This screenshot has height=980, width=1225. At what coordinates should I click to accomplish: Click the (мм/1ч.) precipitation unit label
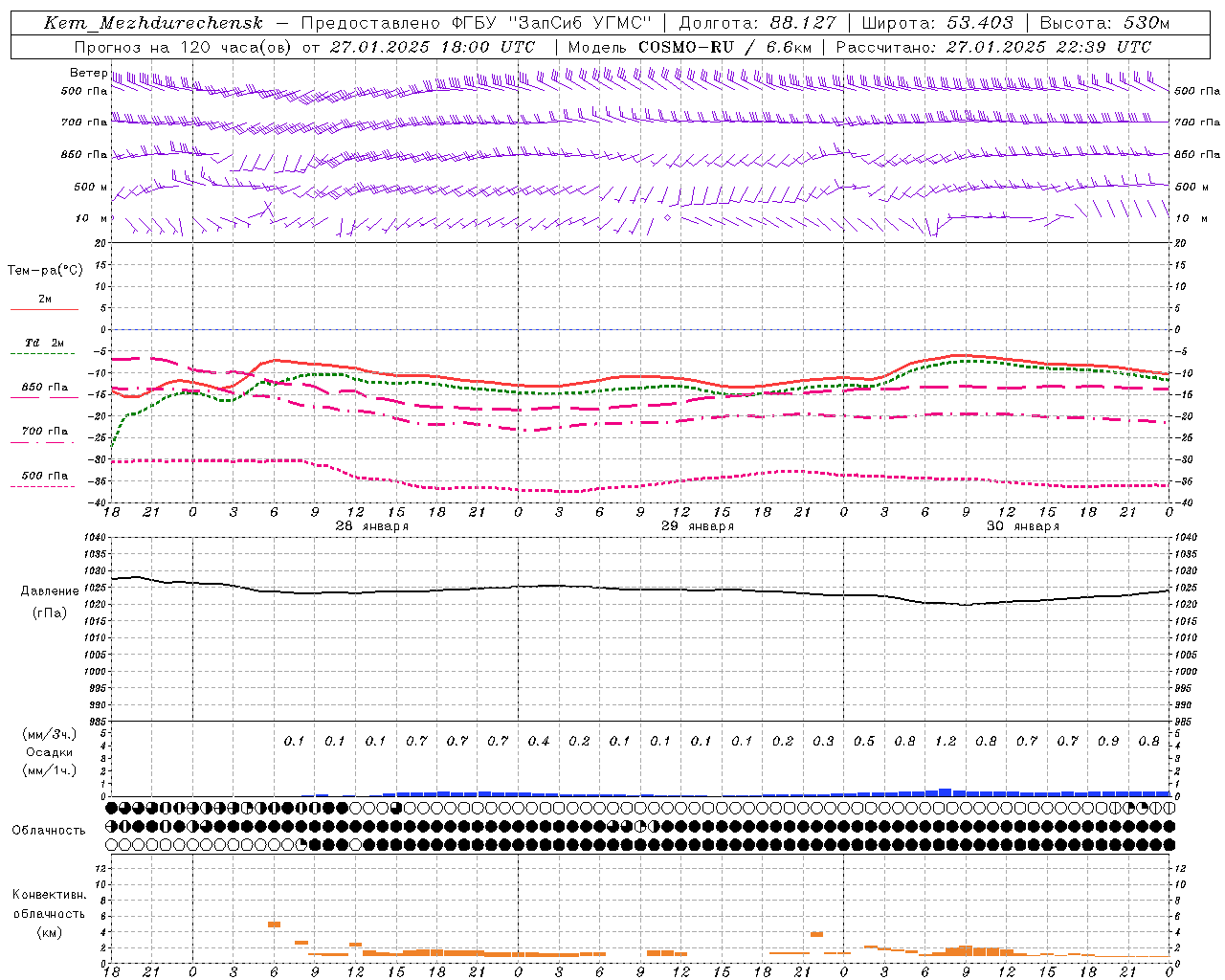[x=50, y=770]
